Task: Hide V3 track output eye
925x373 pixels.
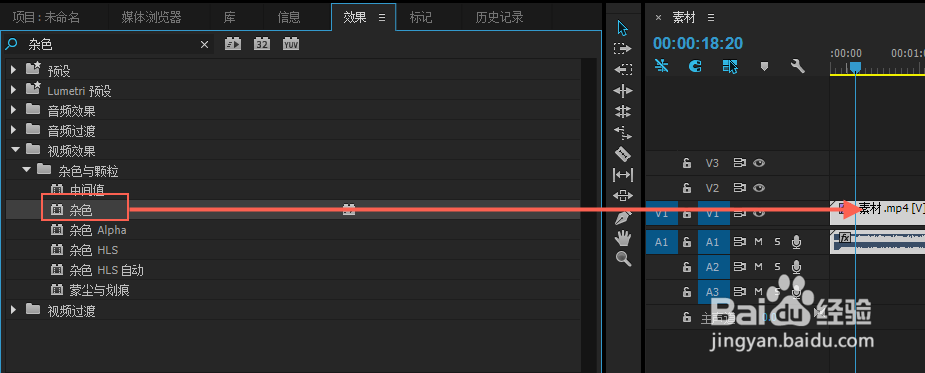Action: coord(759,163)
